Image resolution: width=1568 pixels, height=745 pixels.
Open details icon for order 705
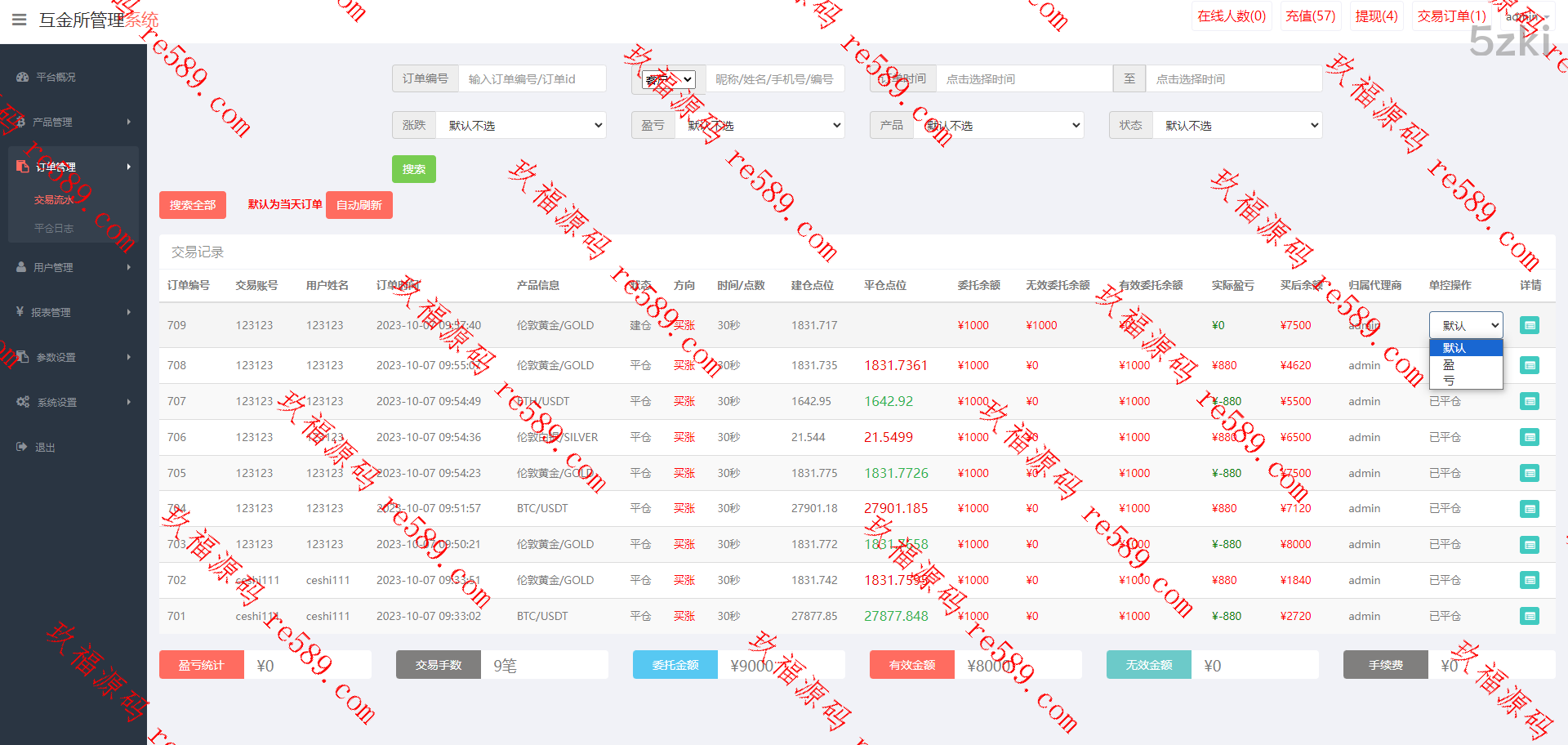1530,473
